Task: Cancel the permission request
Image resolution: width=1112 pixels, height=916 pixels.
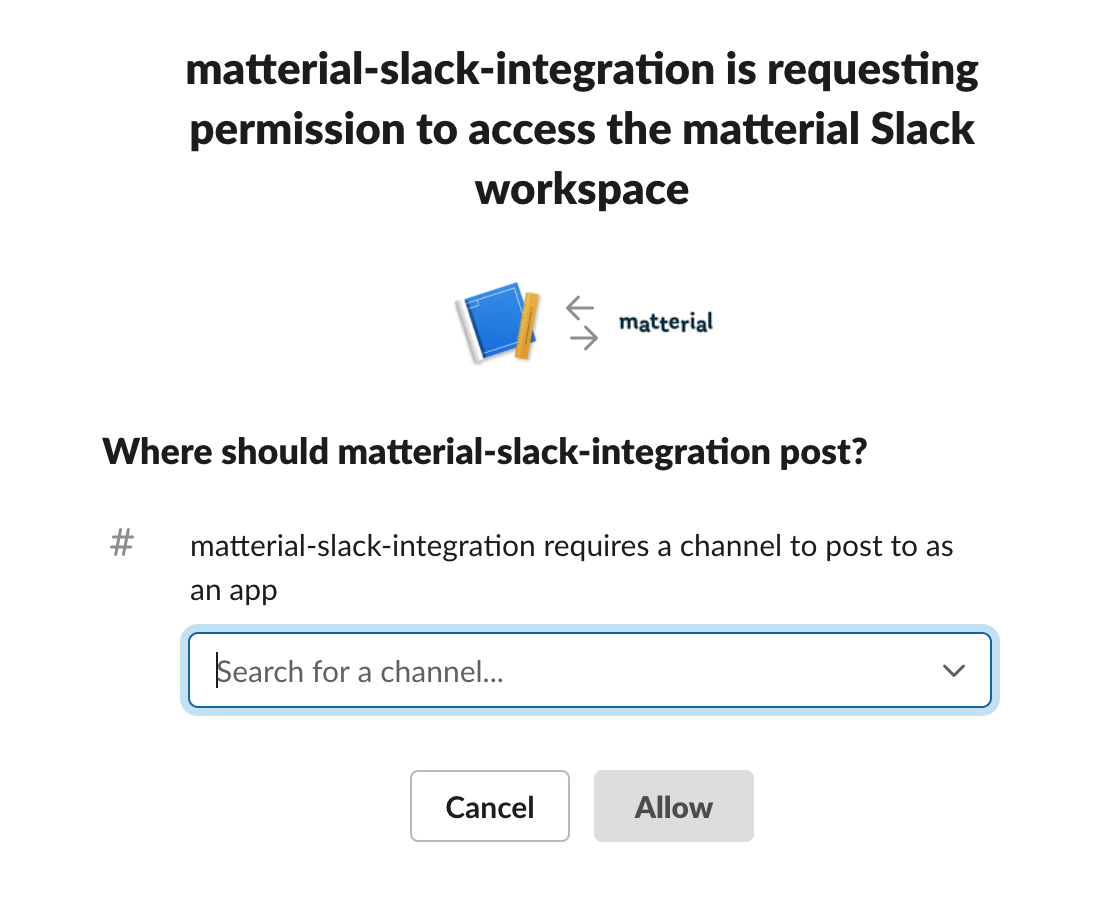Action: pyautogui.click(x=490, y=806)
